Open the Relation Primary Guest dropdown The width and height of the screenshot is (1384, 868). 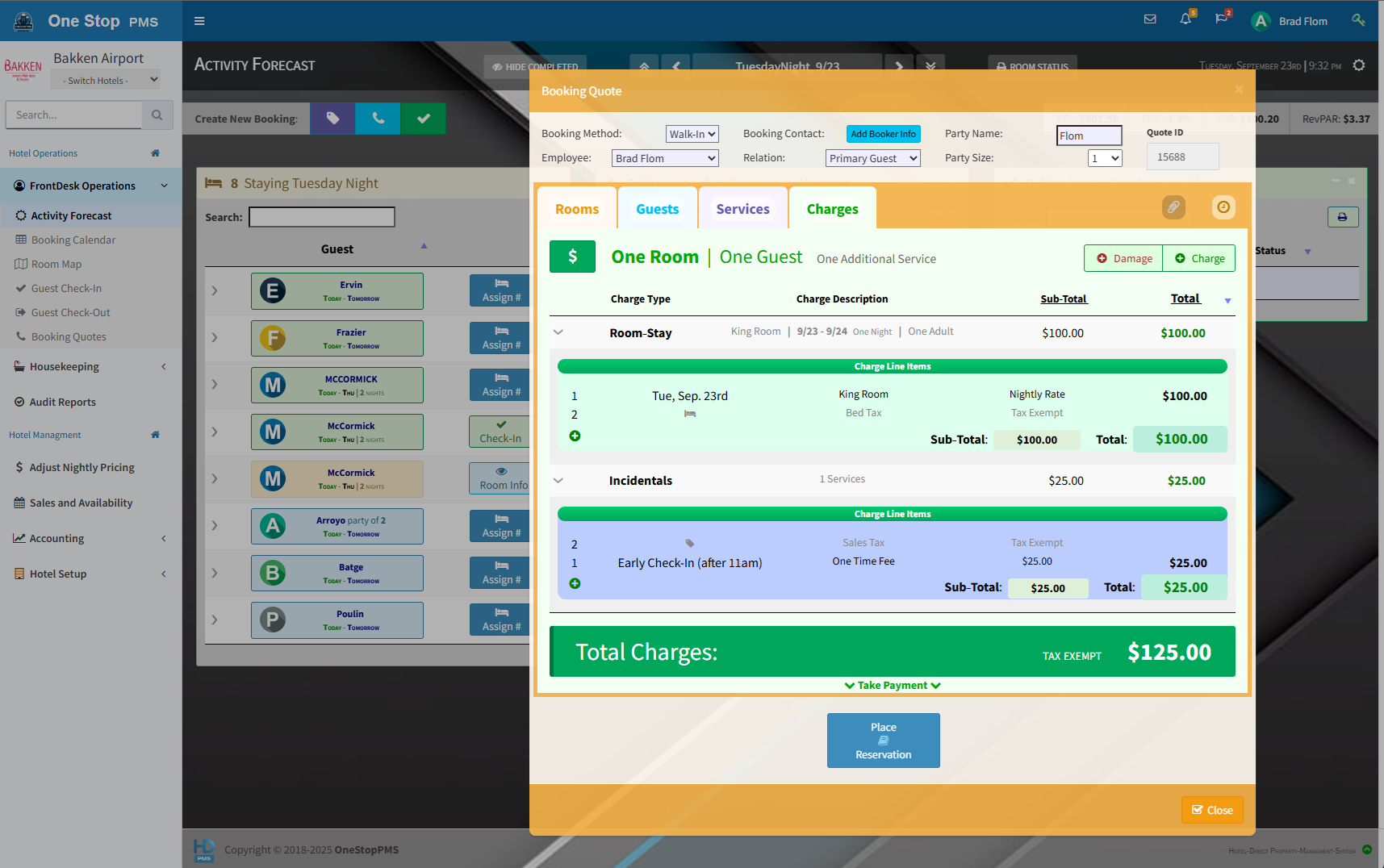[x=872, y=158]
